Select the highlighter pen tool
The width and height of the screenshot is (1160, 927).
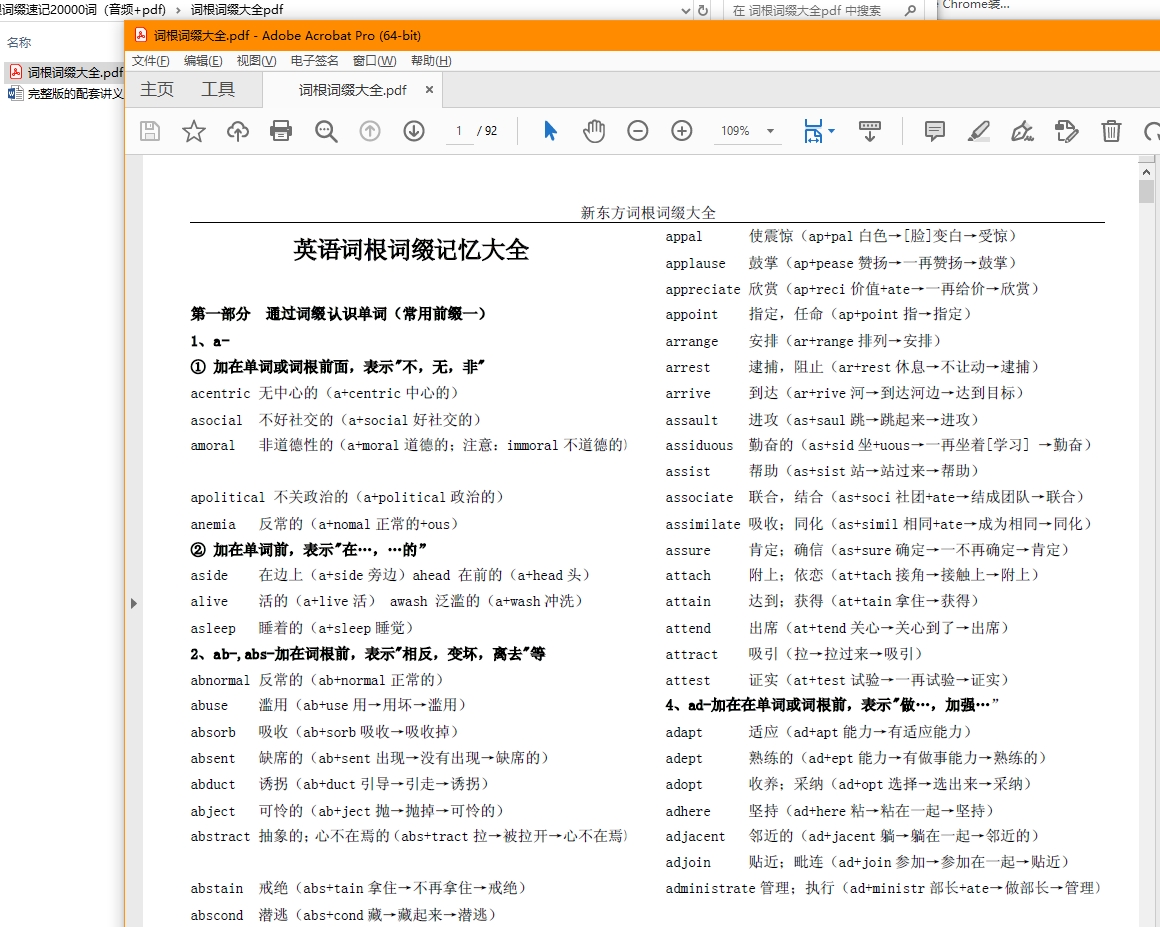[x=979, y=131]
